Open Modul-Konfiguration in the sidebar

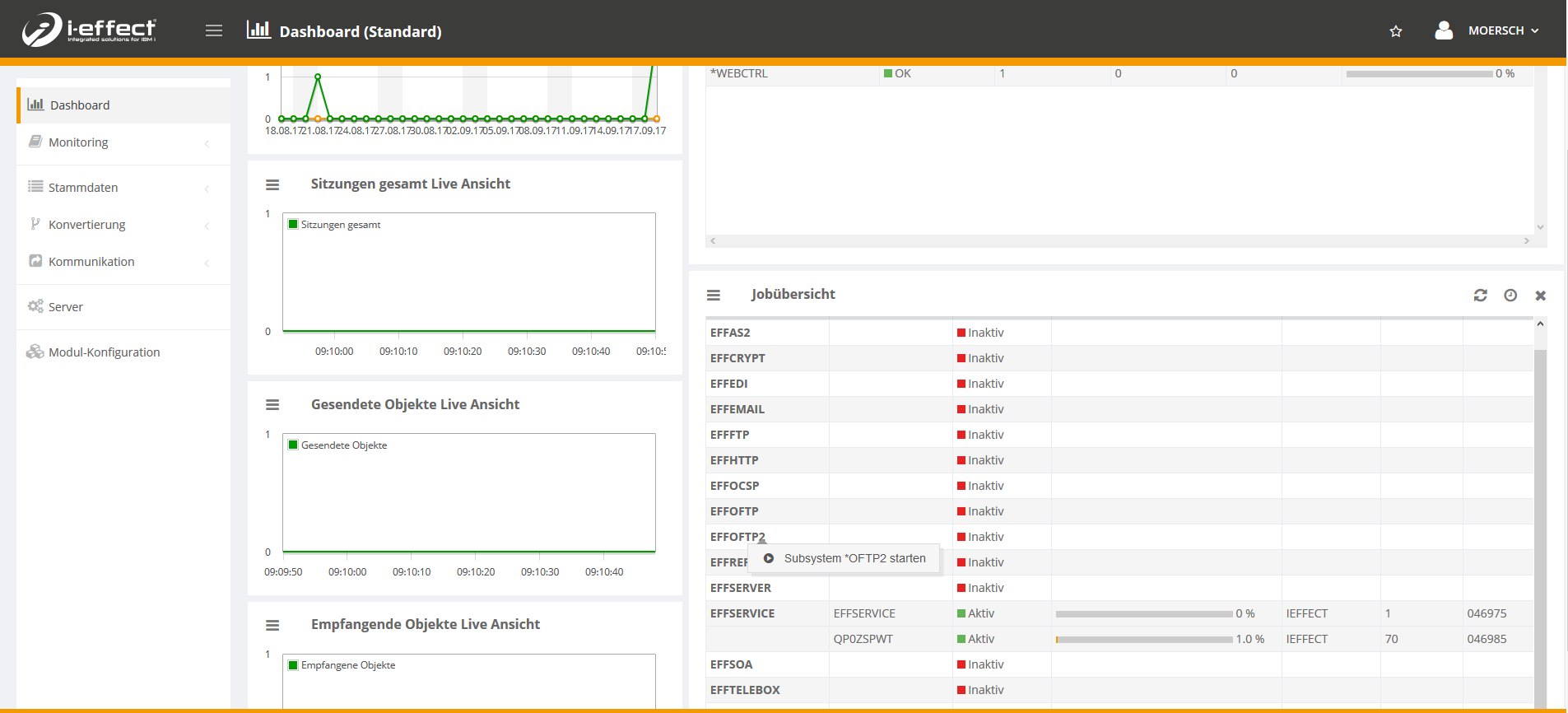pyautogui.click(x=104, y=352)
